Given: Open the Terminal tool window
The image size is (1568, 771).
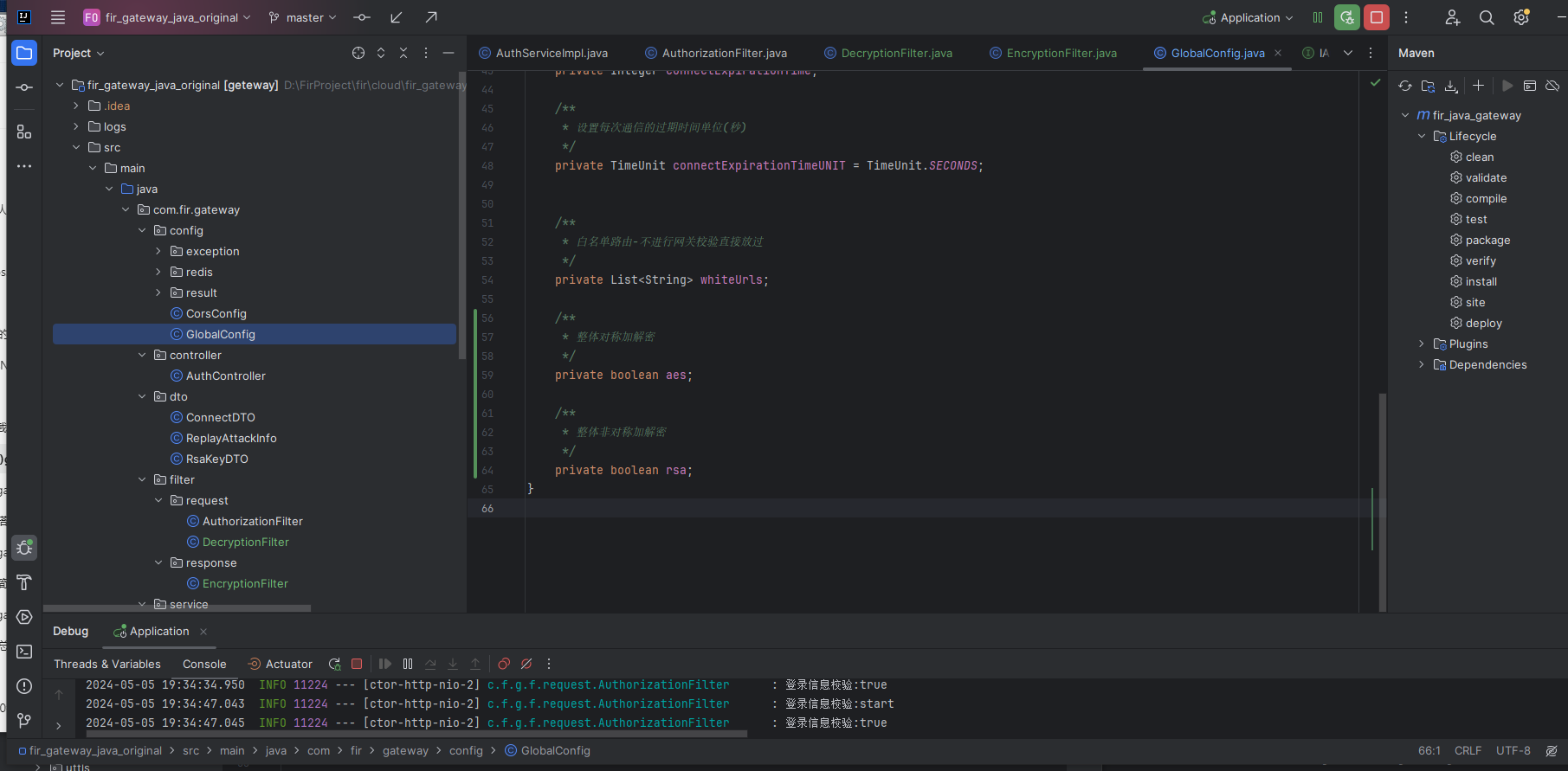Looking at the screenshot, I should click(x=24, y=652).
